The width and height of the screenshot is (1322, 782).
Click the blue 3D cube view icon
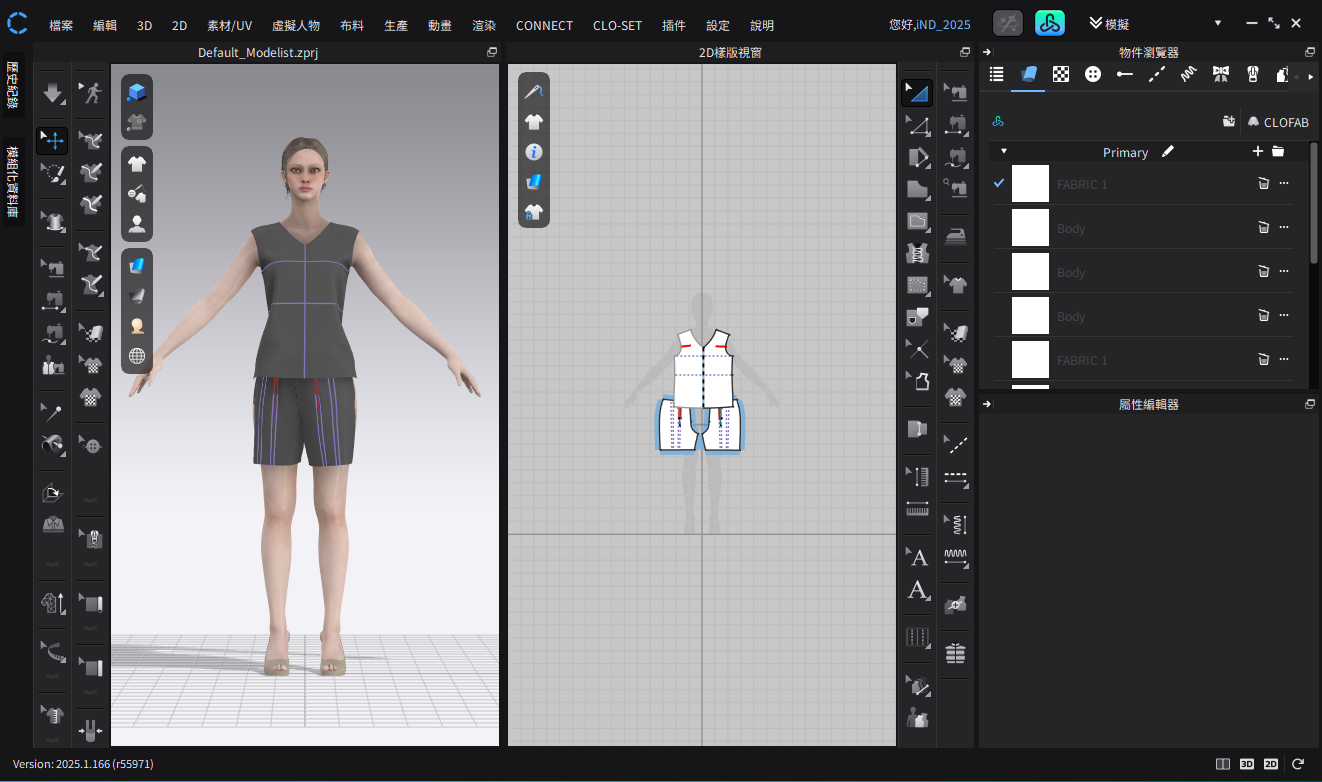[137, 93]
